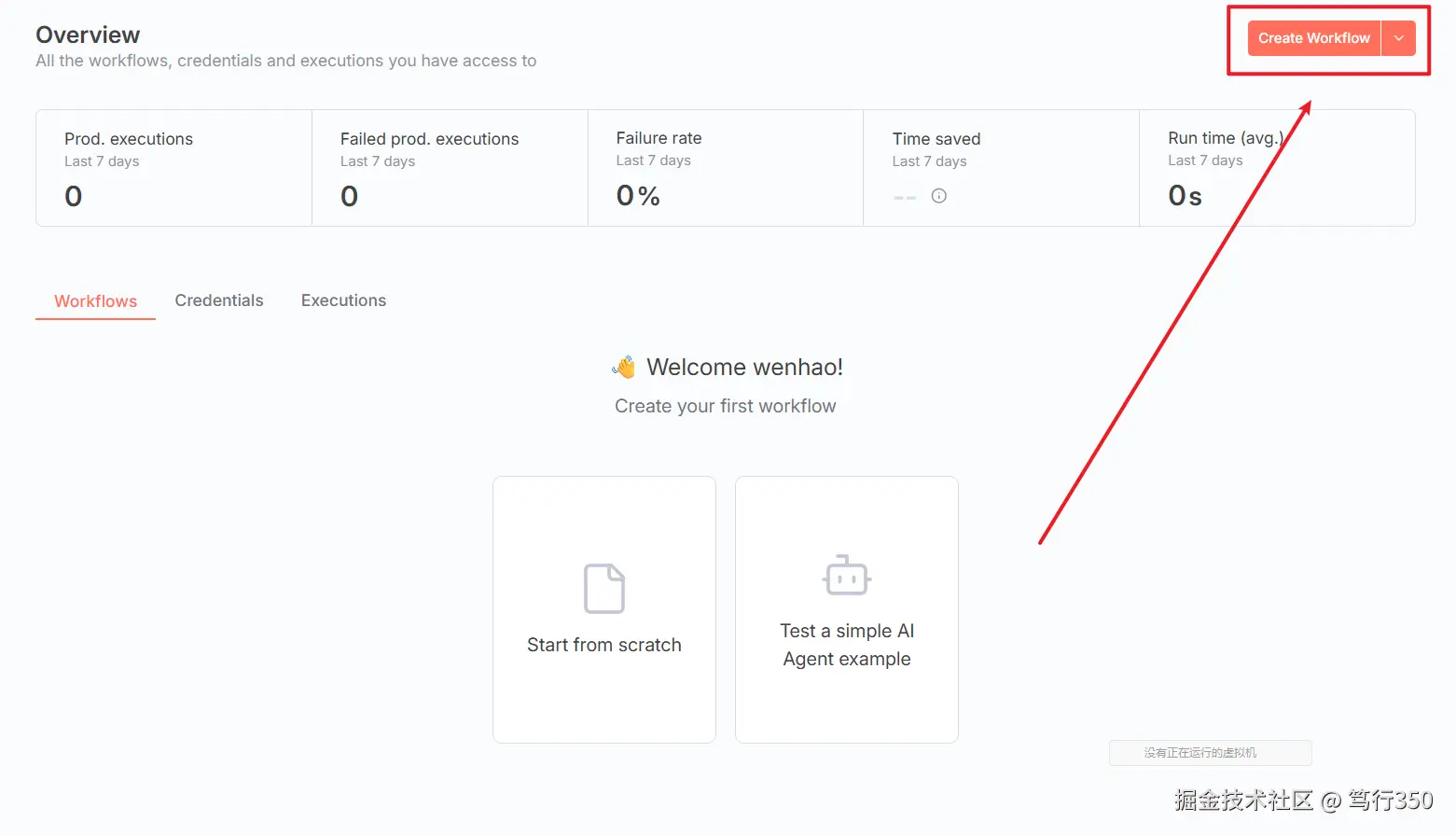Click the 'Welcome wenhao!' text

click(x=744, y=367)
